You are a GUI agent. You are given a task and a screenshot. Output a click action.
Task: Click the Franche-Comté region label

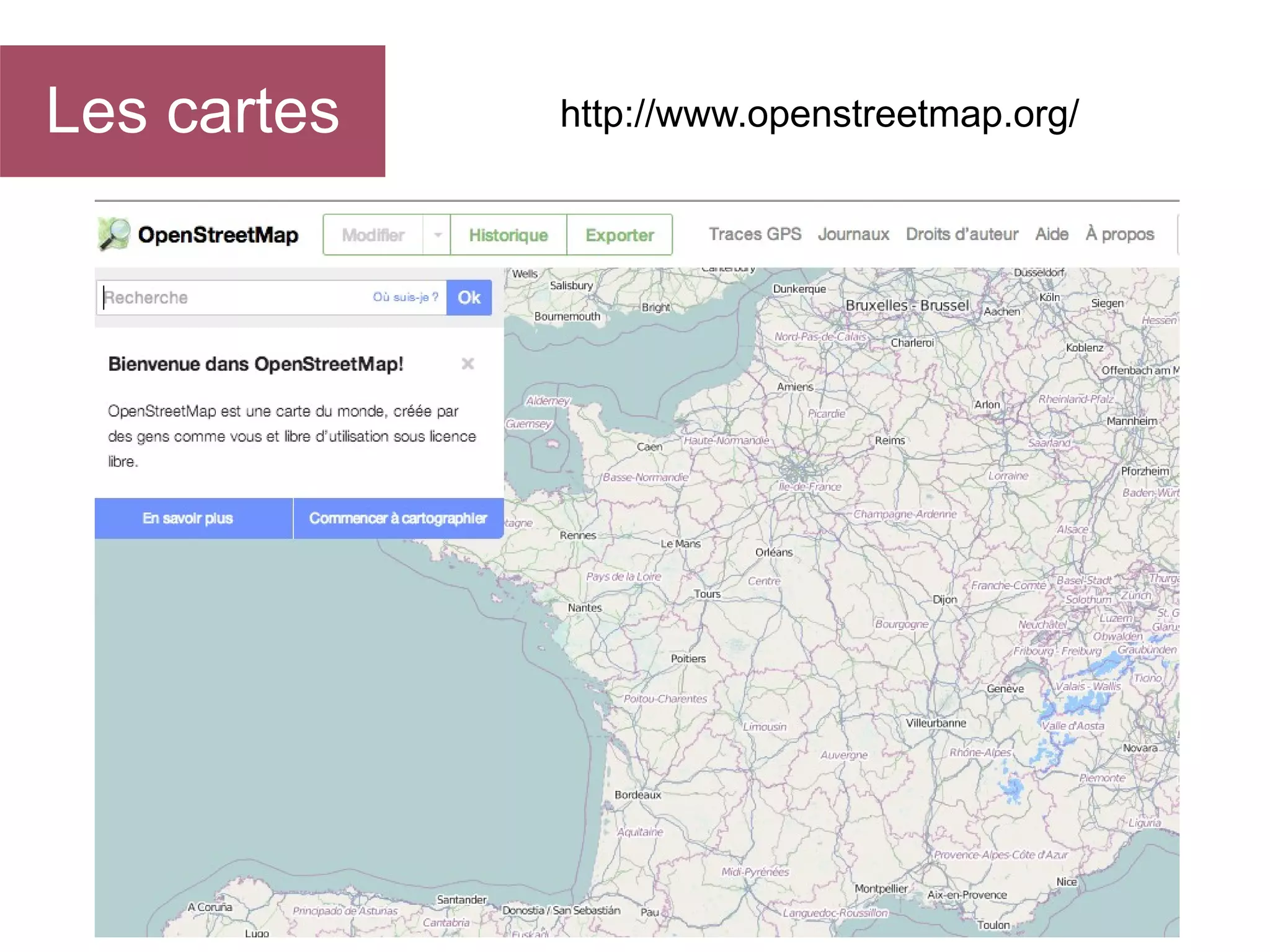[1008, 585]
